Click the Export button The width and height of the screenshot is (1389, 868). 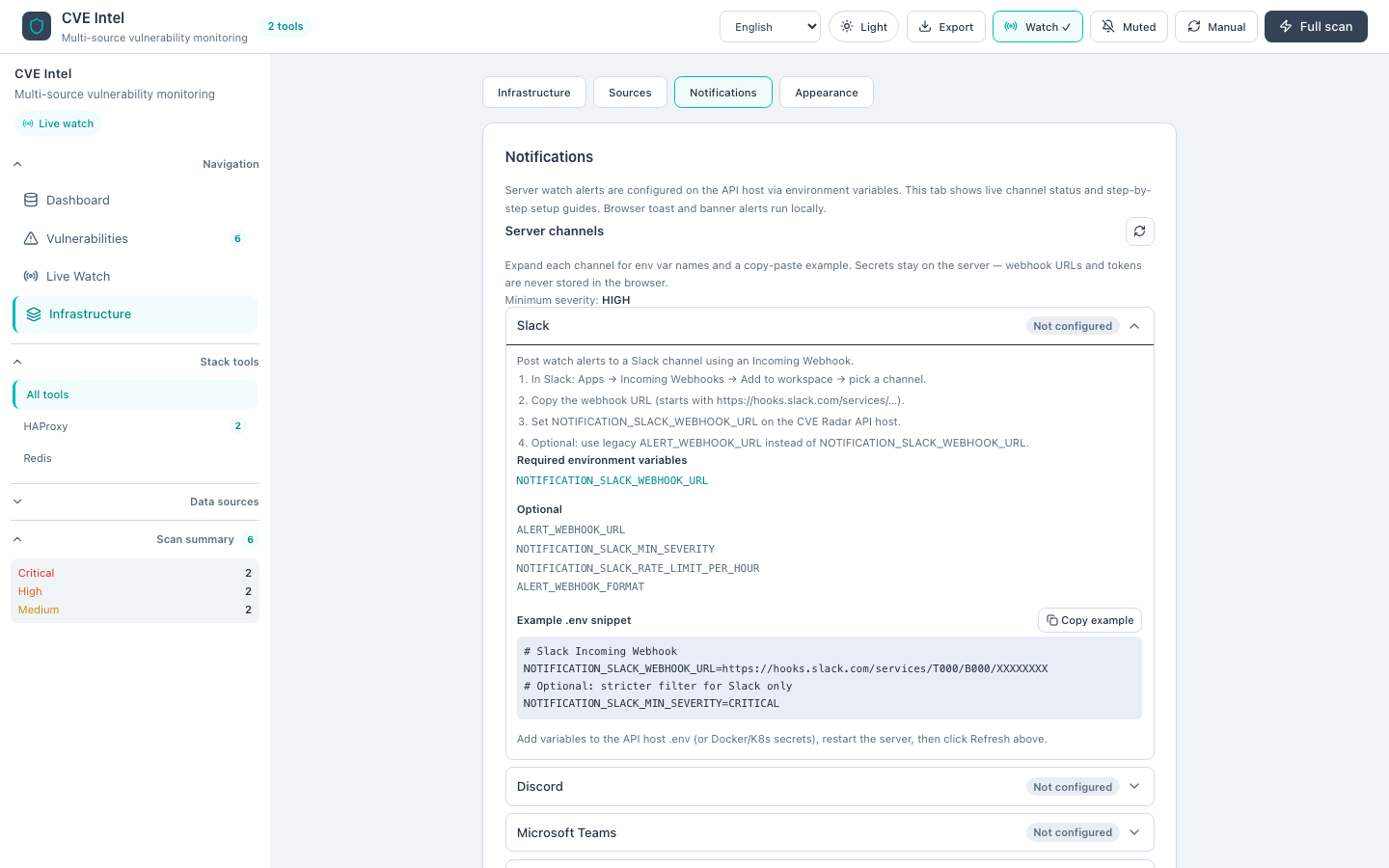point(946,27)
